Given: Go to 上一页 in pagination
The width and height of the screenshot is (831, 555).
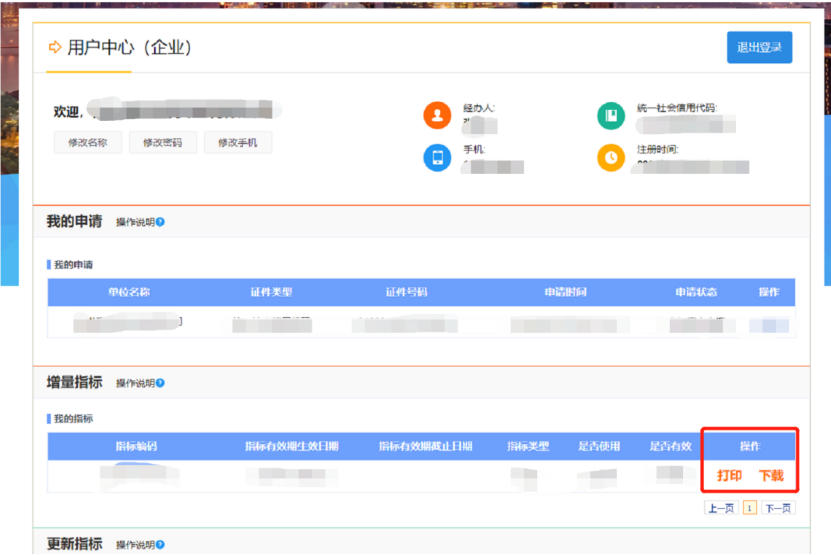Looking at the screenshot, I should [721, 508].
